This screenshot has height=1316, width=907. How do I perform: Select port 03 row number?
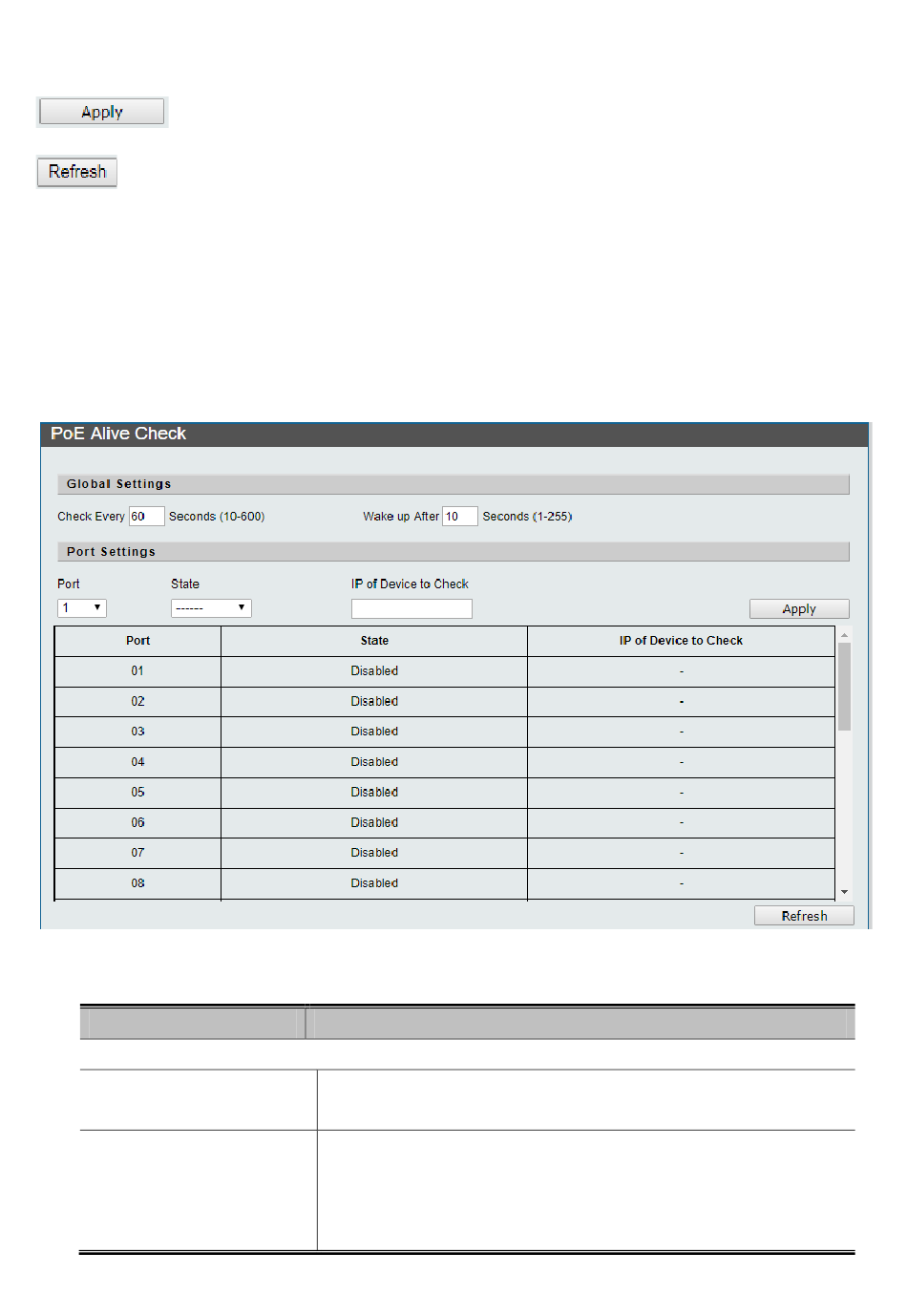138,732
